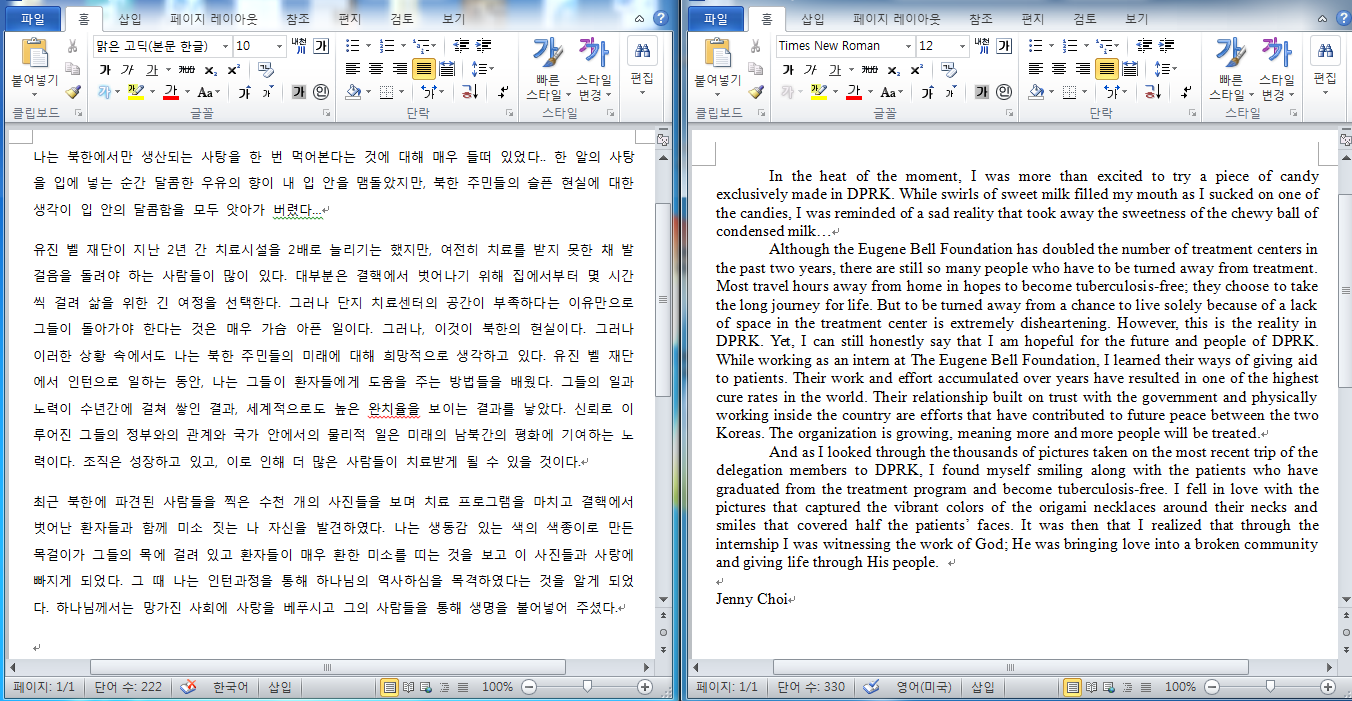Click Format Painter brush in the left window
Image resolution: width=1352 pixels, height=701 pixels.
pyautogui.click(x=72, y=92)
